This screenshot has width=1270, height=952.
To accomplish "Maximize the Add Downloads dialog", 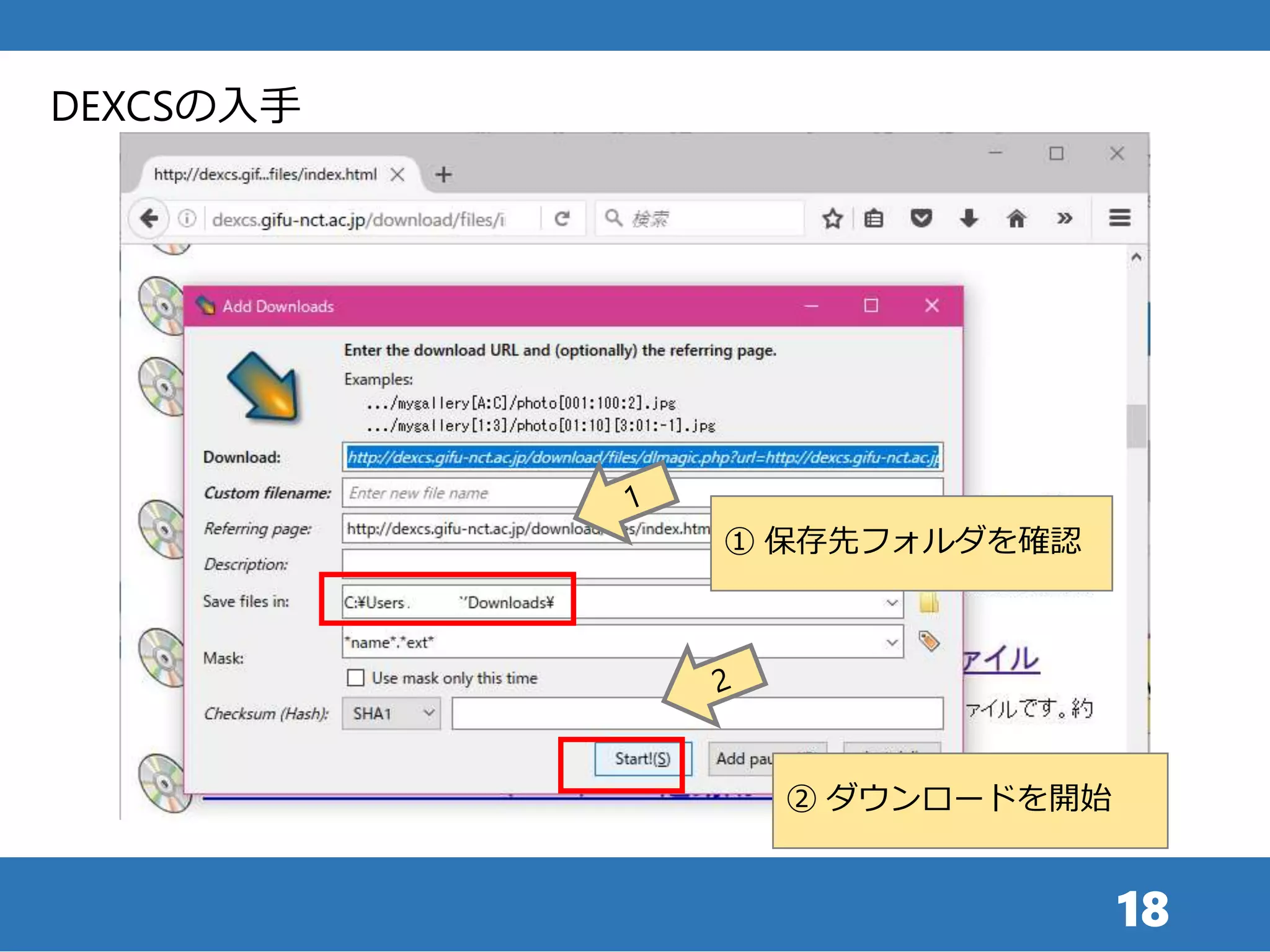I will point(871,306).
